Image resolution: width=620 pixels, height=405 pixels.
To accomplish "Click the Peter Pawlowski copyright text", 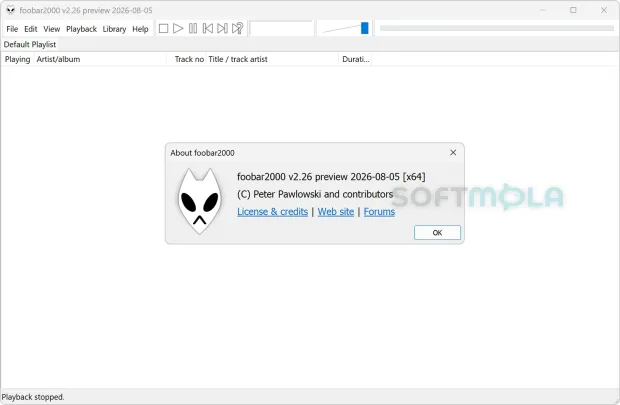I will (x=315, y=194).
